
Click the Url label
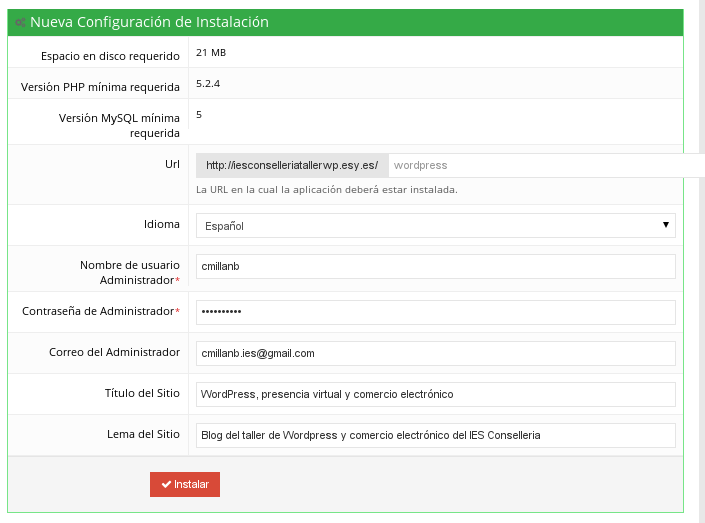tap(172, 164)
